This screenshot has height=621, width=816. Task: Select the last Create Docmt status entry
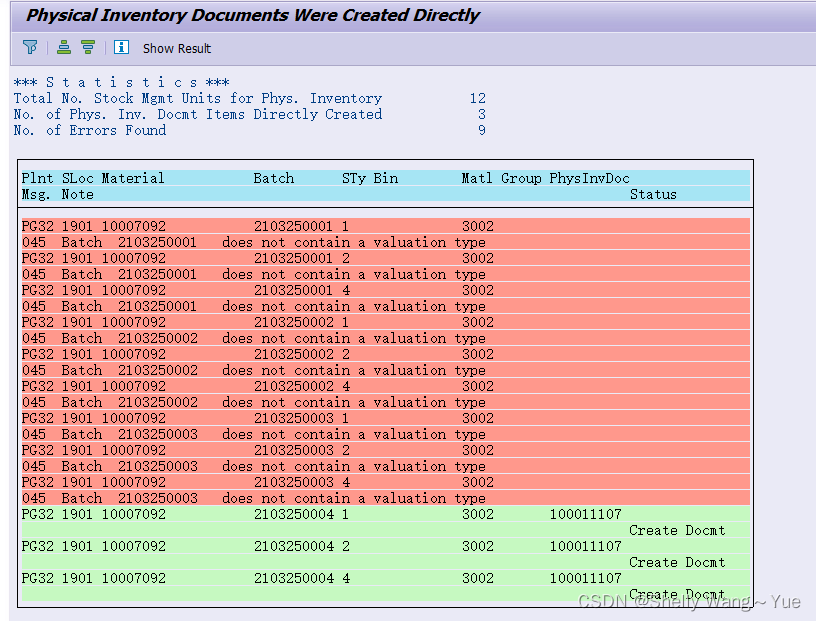[677, 594]
